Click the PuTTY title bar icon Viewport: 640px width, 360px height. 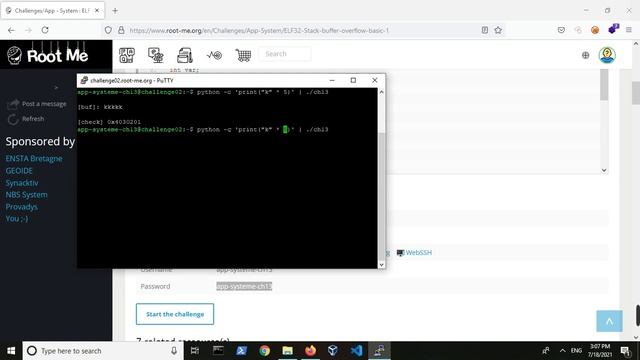pos(84,80)
